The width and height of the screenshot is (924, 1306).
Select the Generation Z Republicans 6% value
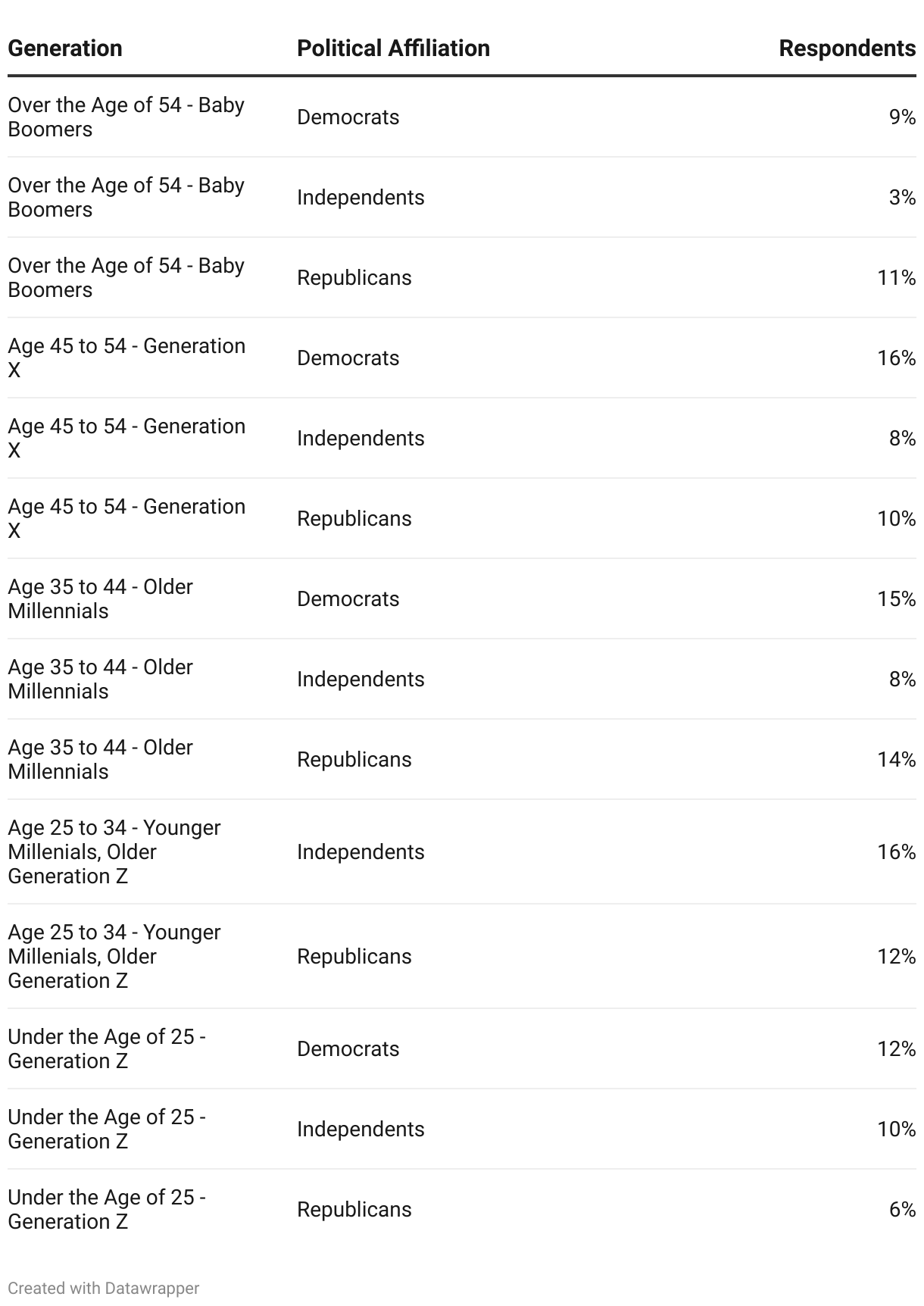[902, 1210]
